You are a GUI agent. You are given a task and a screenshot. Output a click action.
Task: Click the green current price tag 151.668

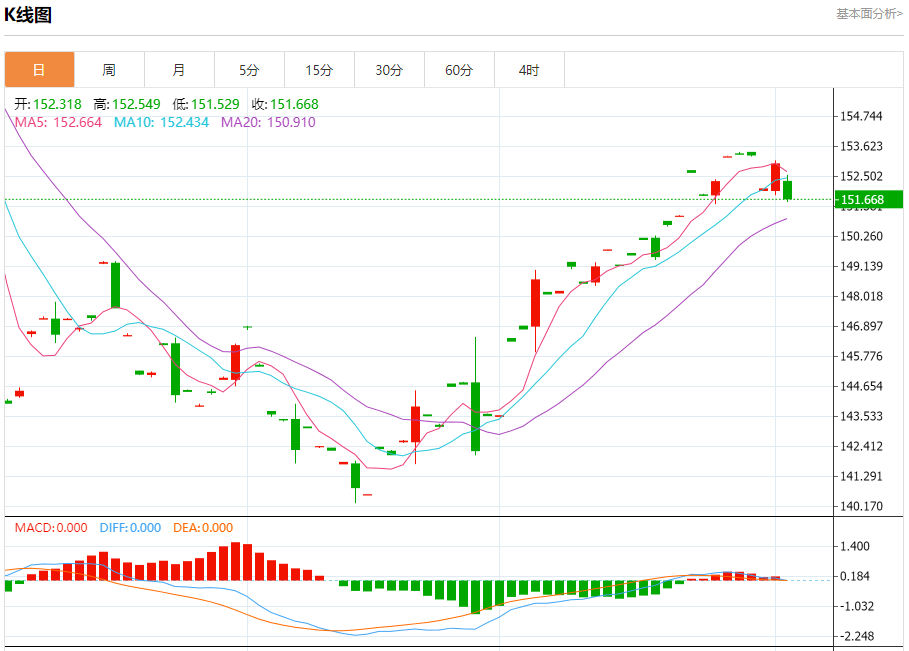868,199
